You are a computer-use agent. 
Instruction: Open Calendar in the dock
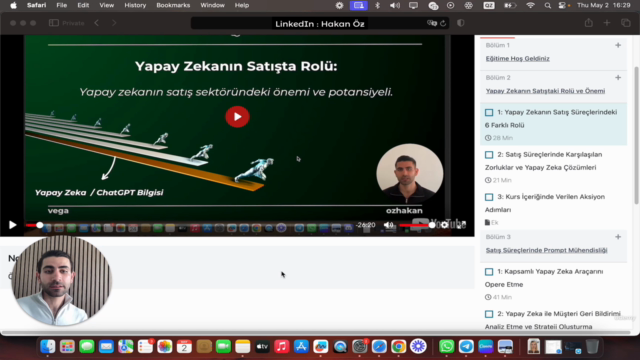tap(184, 347)
